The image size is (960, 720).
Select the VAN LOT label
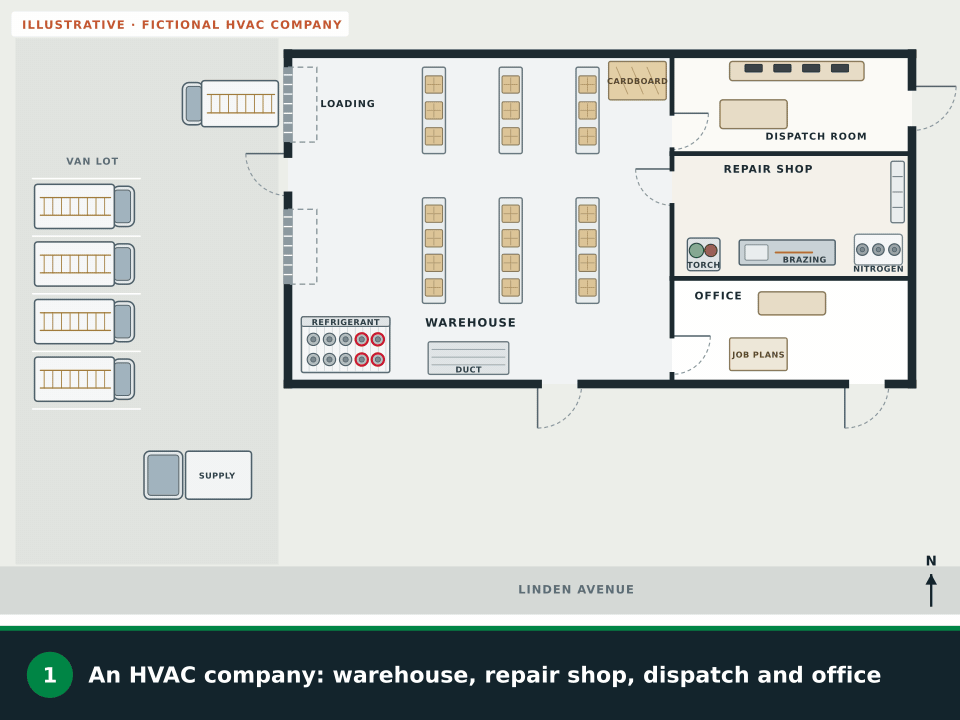[92, 161]
